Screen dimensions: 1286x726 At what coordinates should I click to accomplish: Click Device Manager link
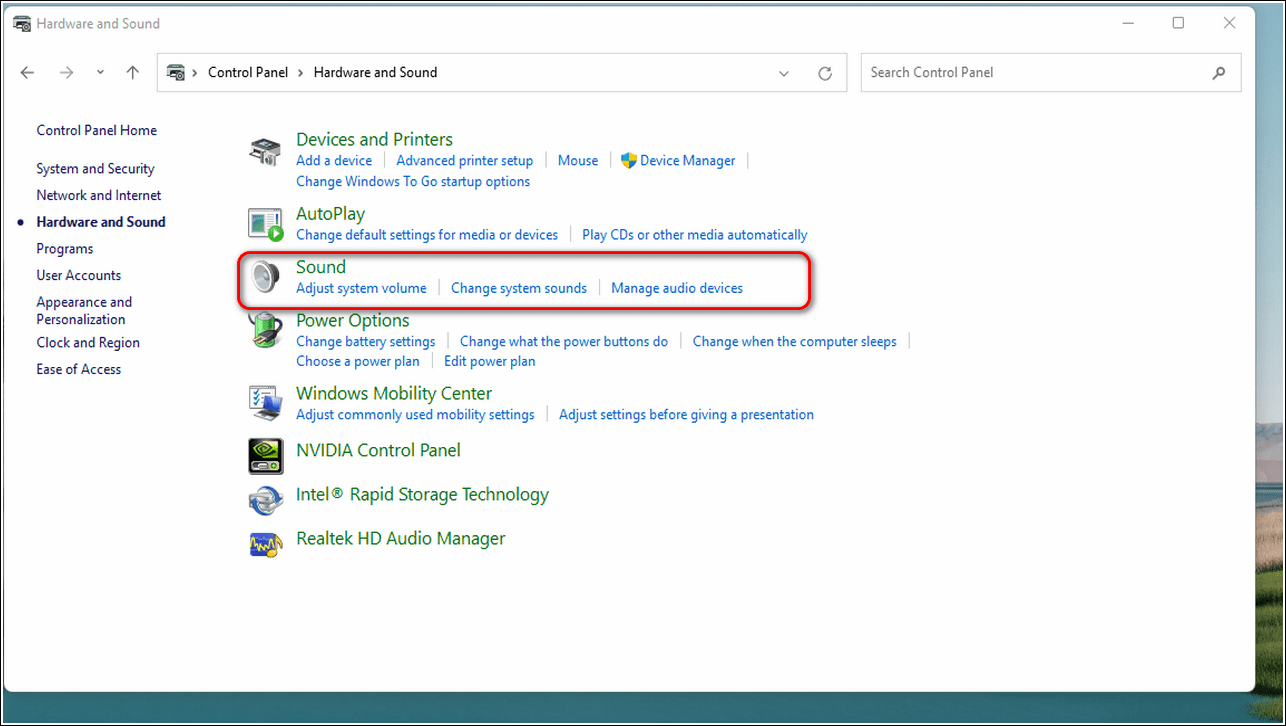(x=687, y=161)
